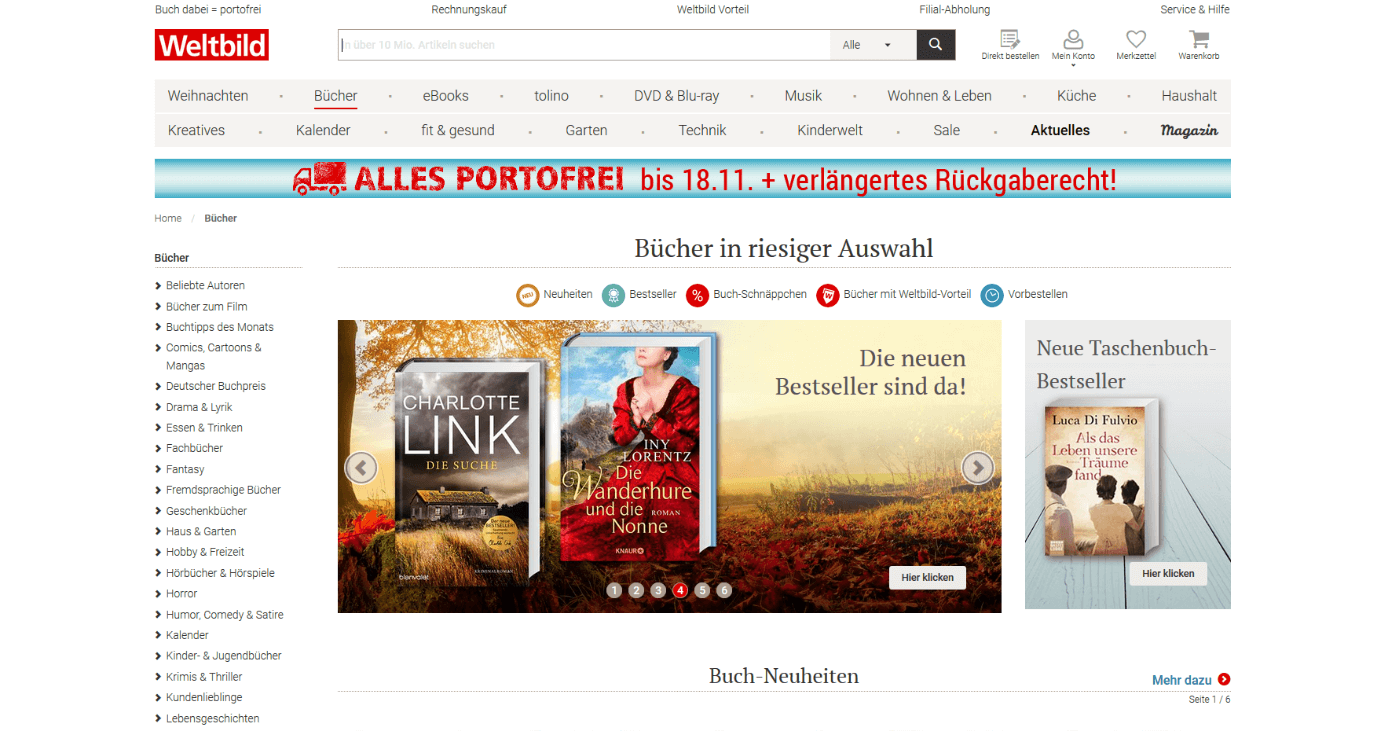Open the Warenkorb cart icon
This screenshot has width=1388, height=731.
click(x=1199, y=40)
